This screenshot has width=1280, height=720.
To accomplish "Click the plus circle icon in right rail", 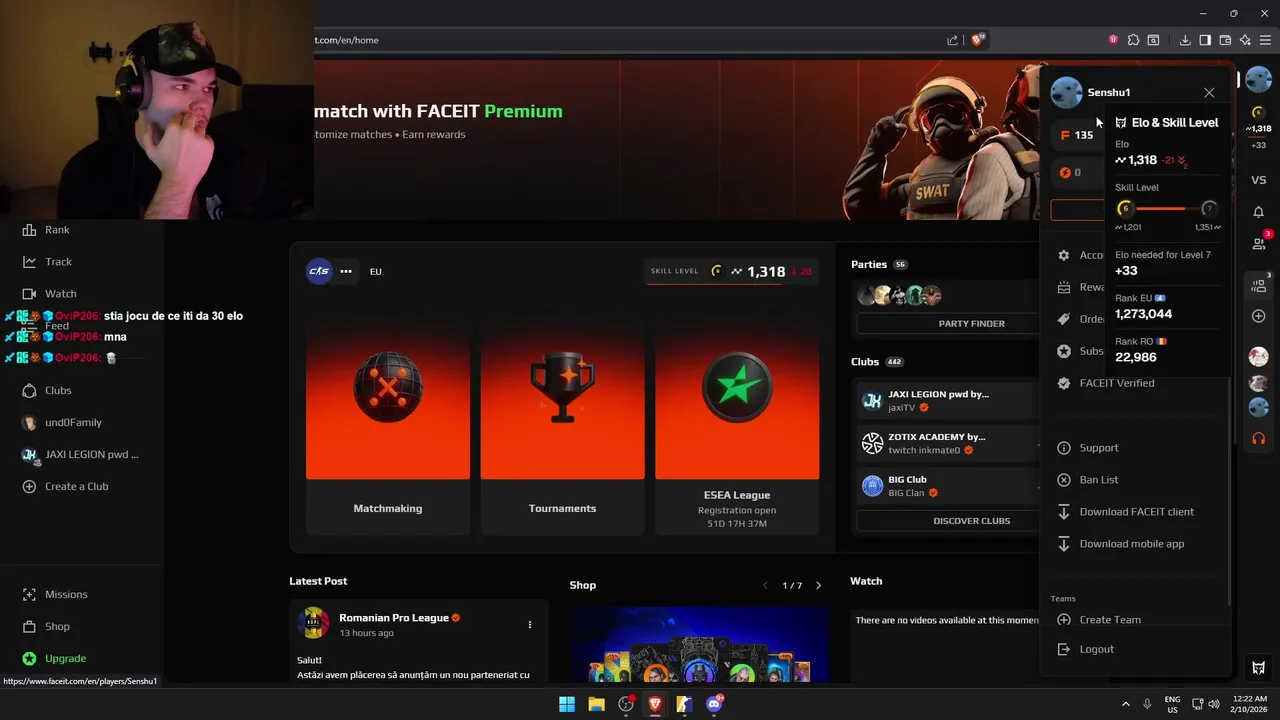I will 1259,316.
